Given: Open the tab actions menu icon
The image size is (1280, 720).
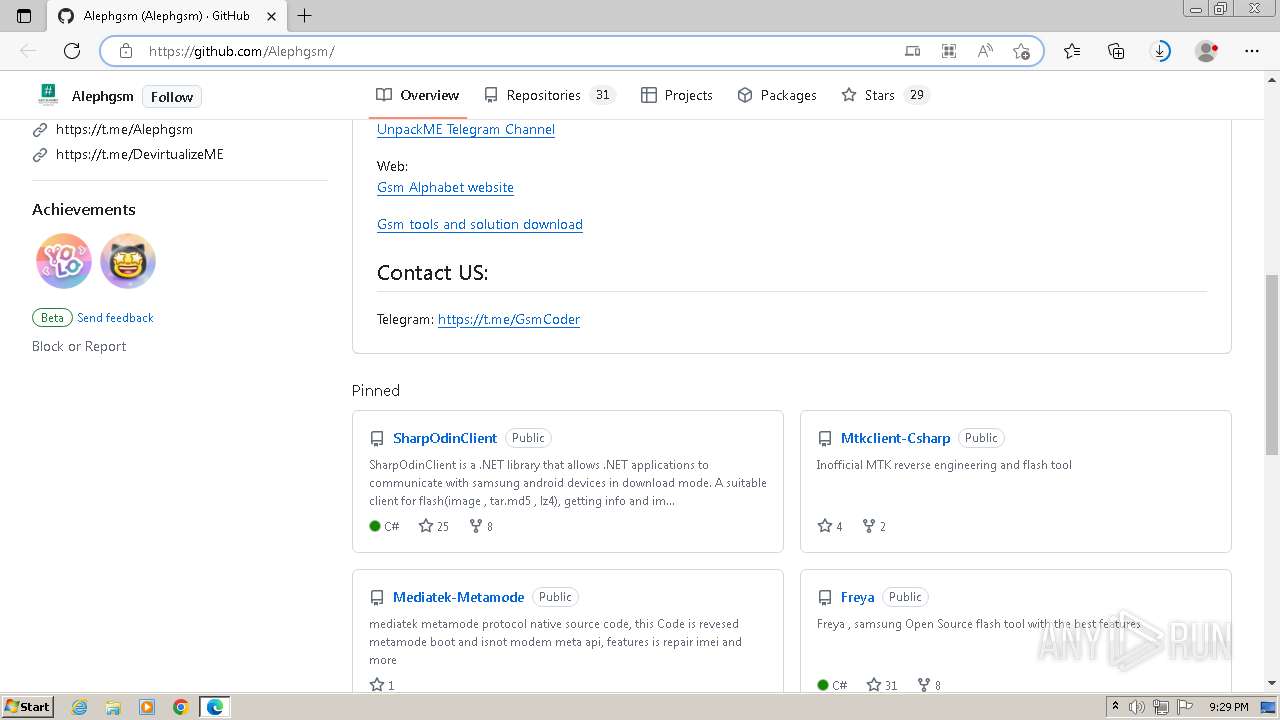Looking at the screenshot, I should 24,15.
